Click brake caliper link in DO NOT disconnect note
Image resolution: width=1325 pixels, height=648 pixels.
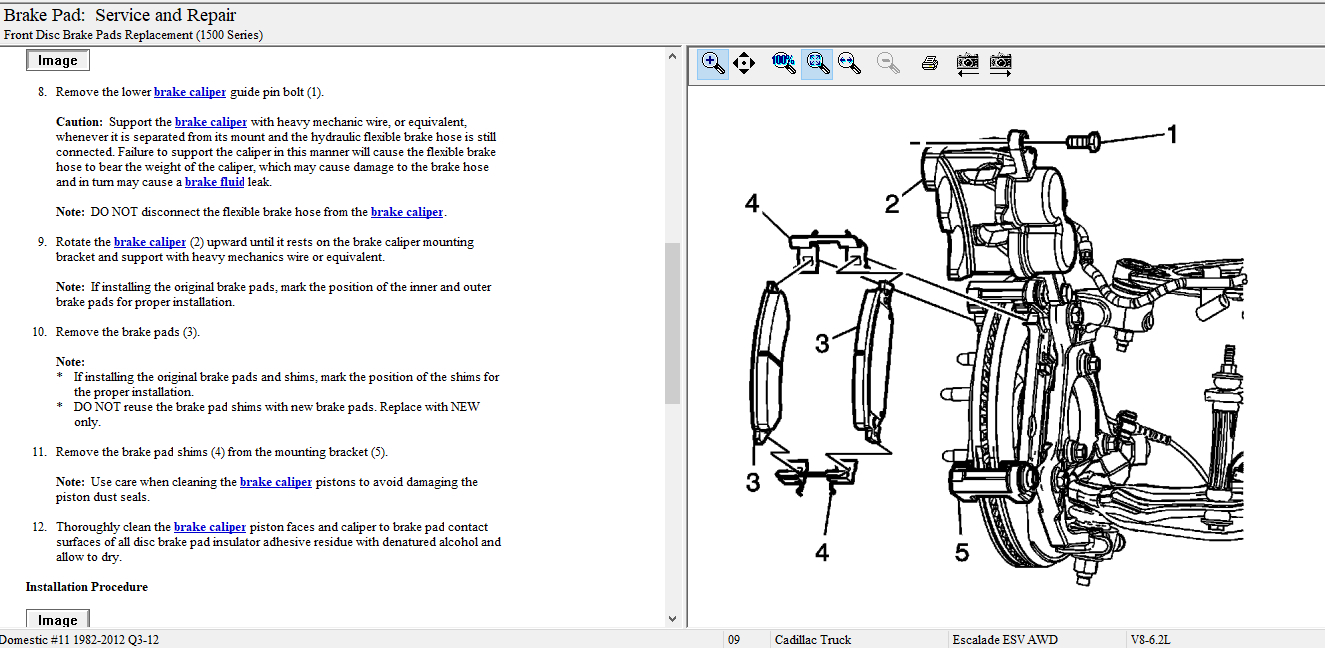[x=407, y=212]
